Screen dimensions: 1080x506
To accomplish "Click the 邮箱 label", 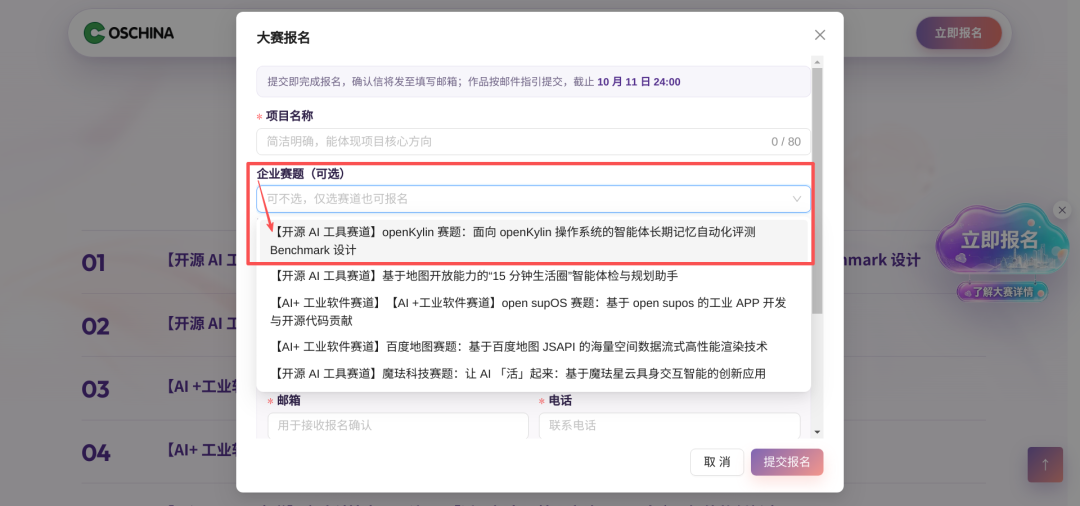I will (288, 400).
